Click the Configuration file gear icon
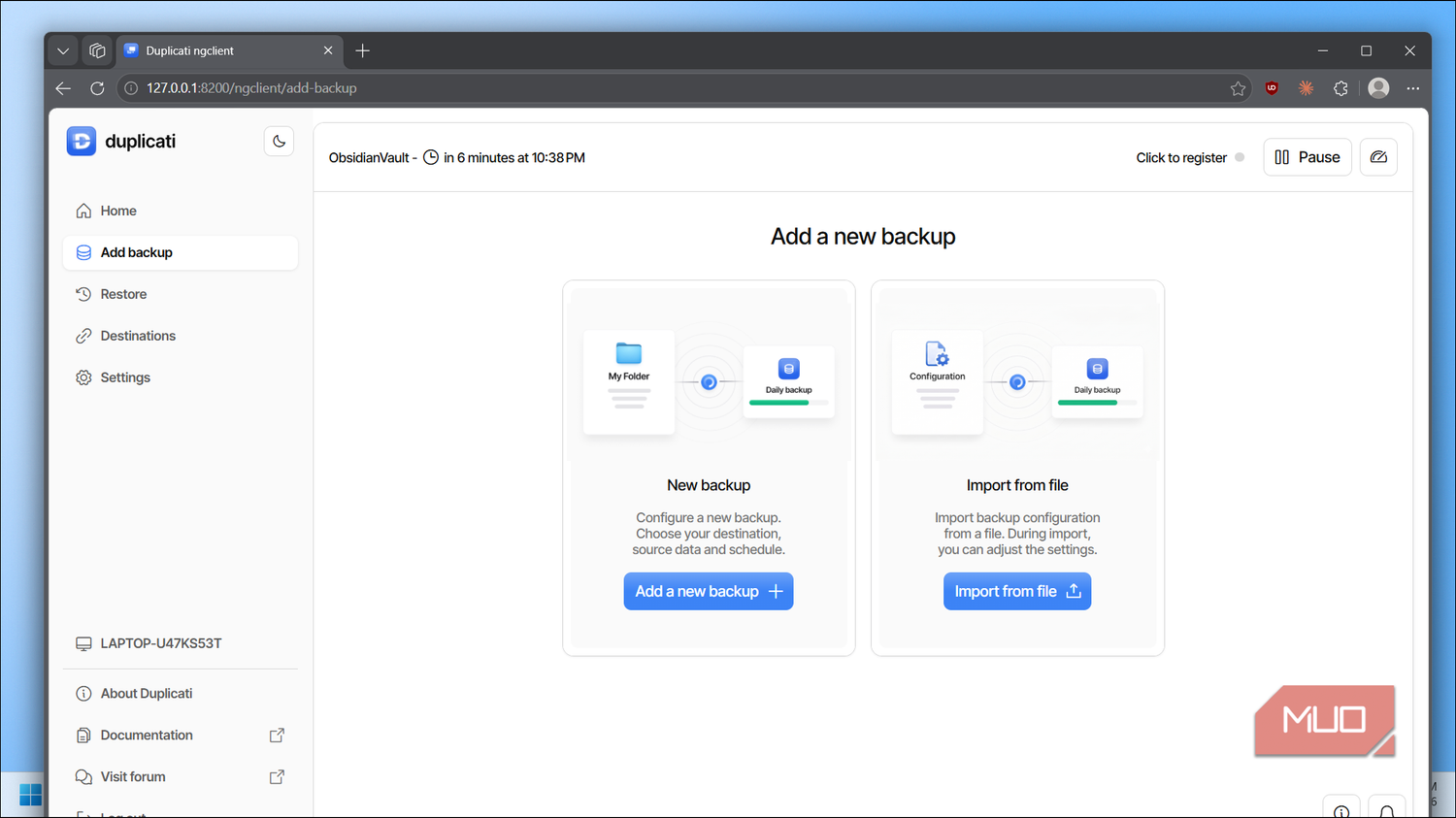This screenshot has width=1456, height=818. coord(937,353)
